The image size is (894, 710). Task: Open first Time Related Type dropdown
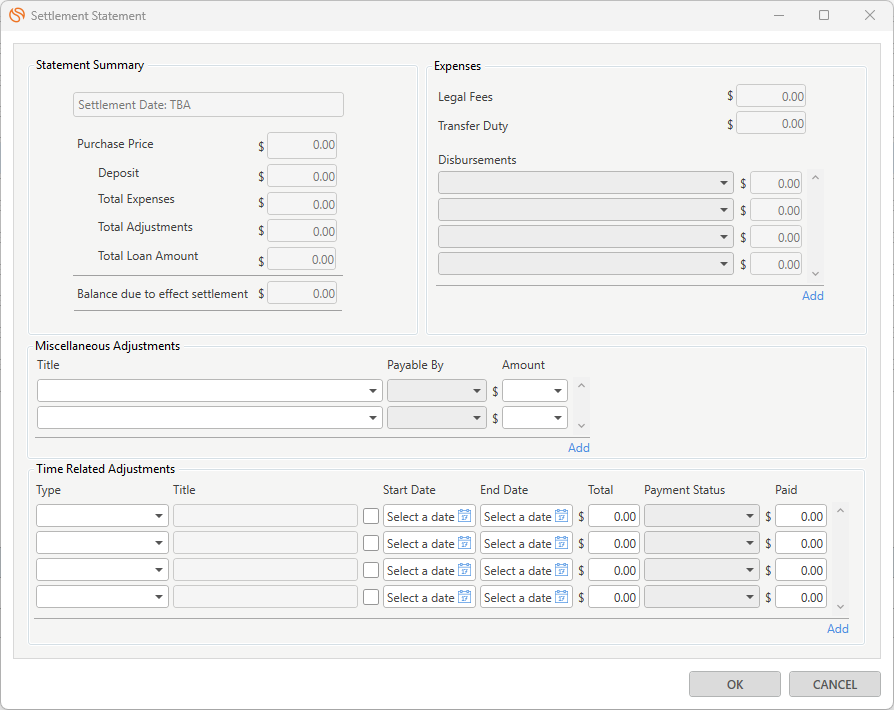102,516
